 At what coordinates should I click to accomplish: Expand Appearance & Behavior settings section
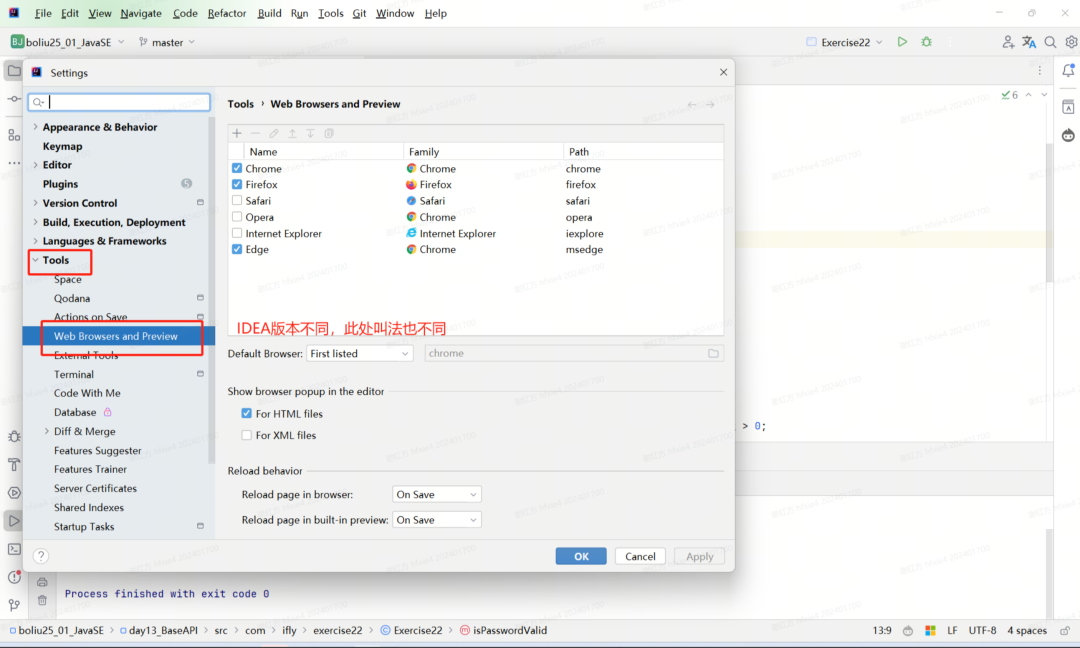coord(35,127)
